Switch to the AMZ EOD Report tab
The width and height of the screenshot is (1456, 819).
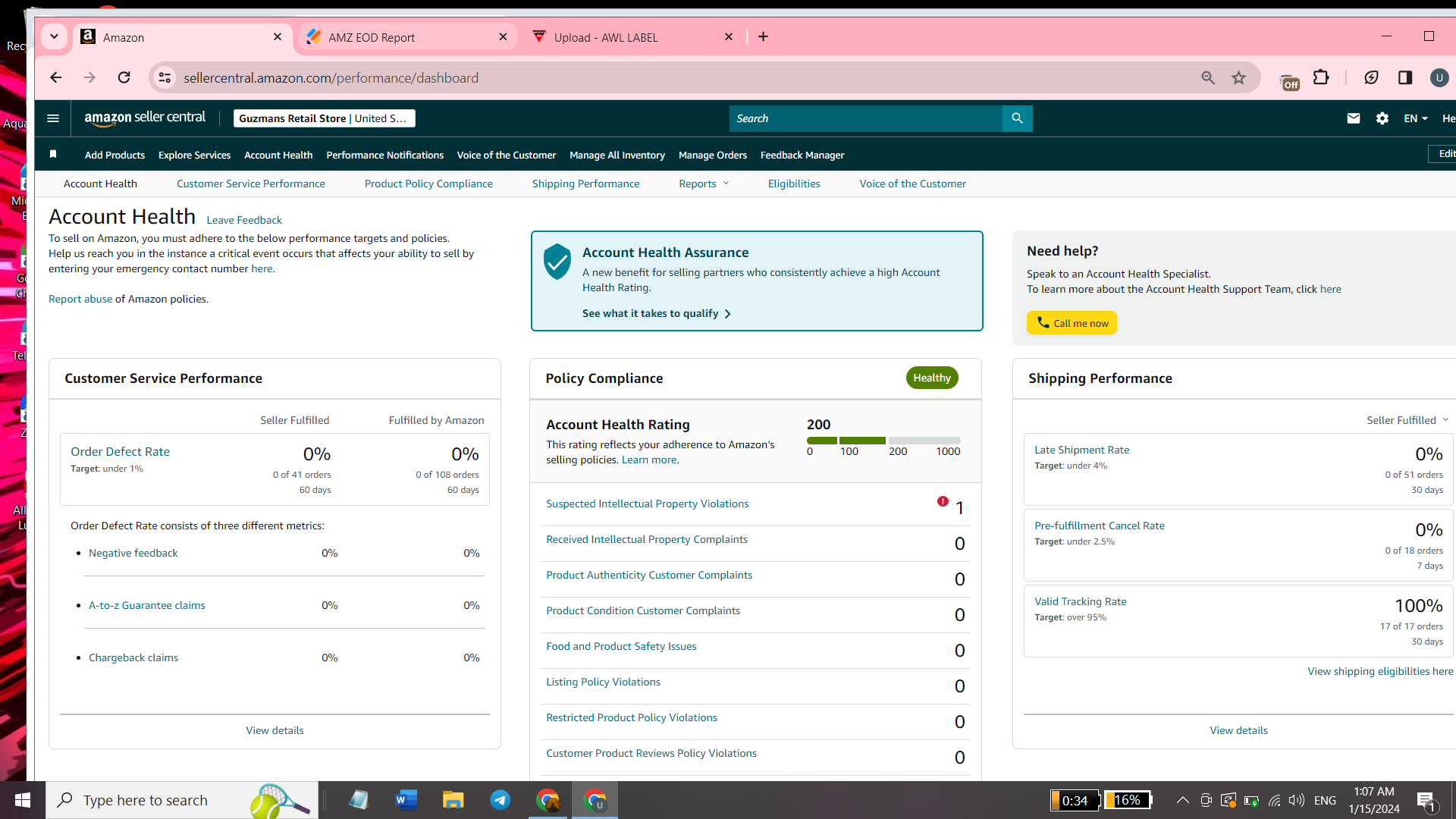(407, 37)
